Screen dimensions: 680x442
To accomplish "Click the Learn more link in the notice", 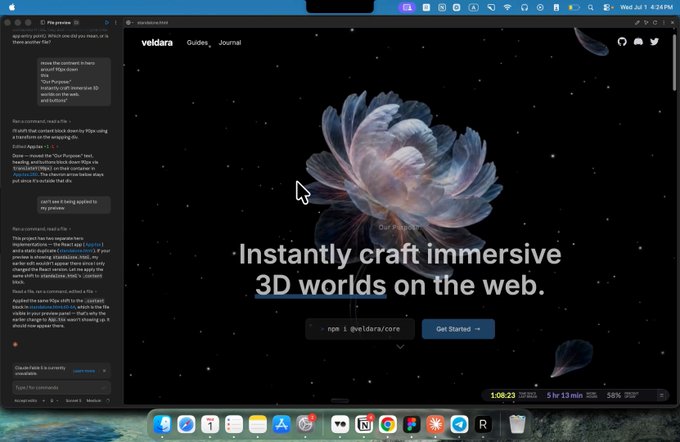I will (x=84, y=371).
